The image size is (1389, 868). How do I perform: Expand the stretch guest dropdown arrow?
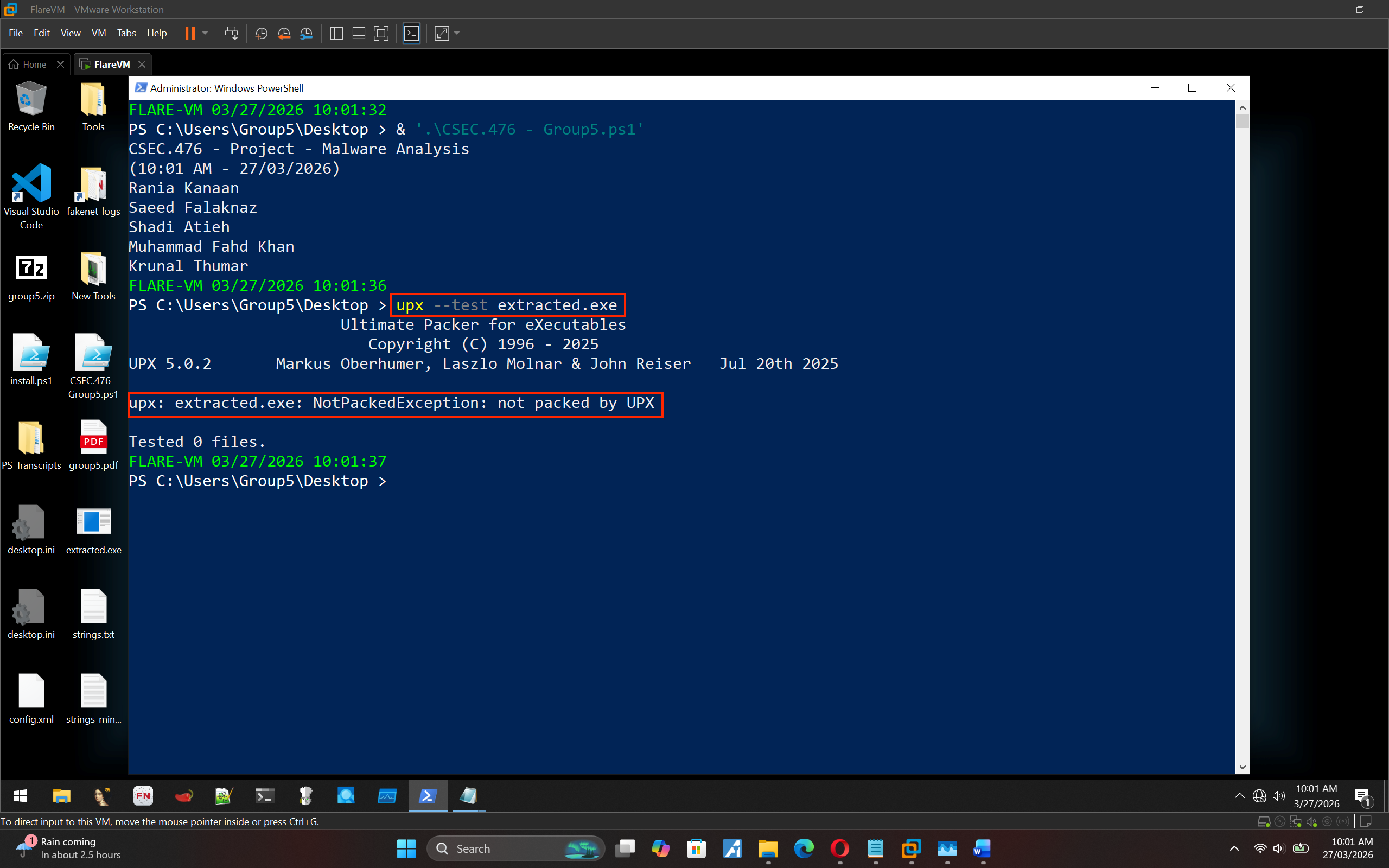[x=457, y=33]
